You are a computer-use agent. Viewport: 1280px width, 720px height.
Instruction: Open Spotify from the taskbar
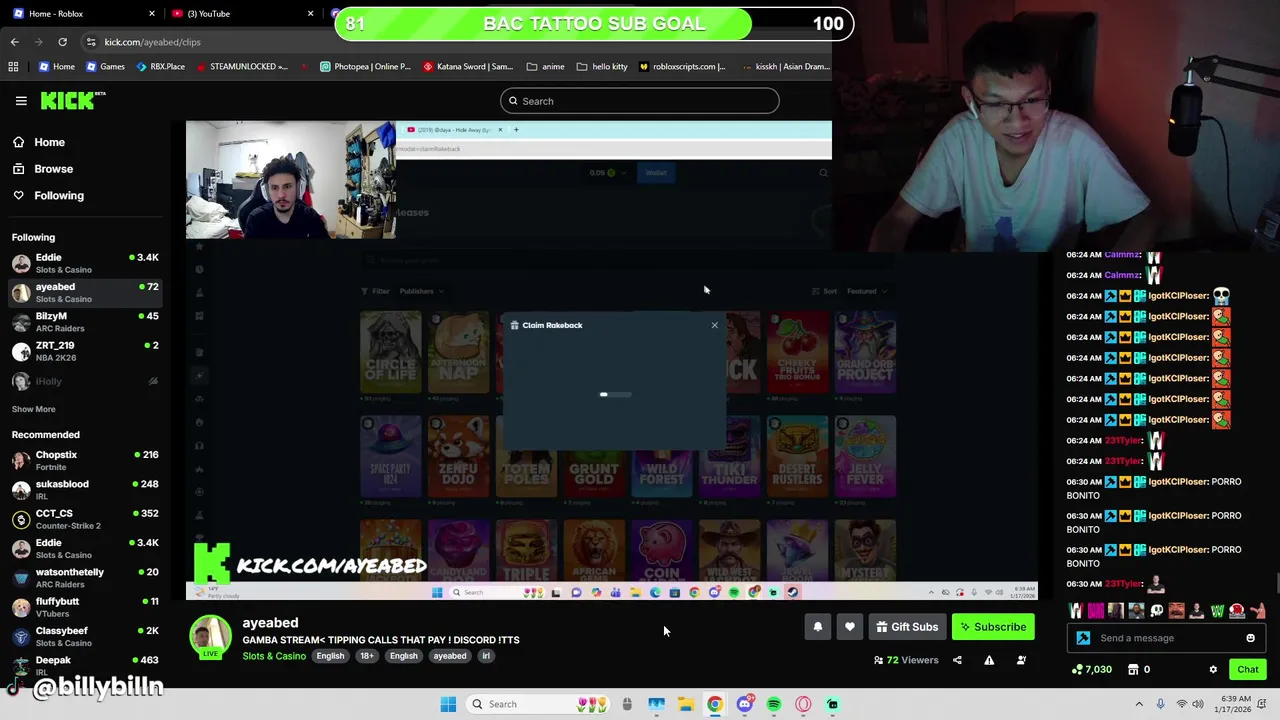coord(774,704)
